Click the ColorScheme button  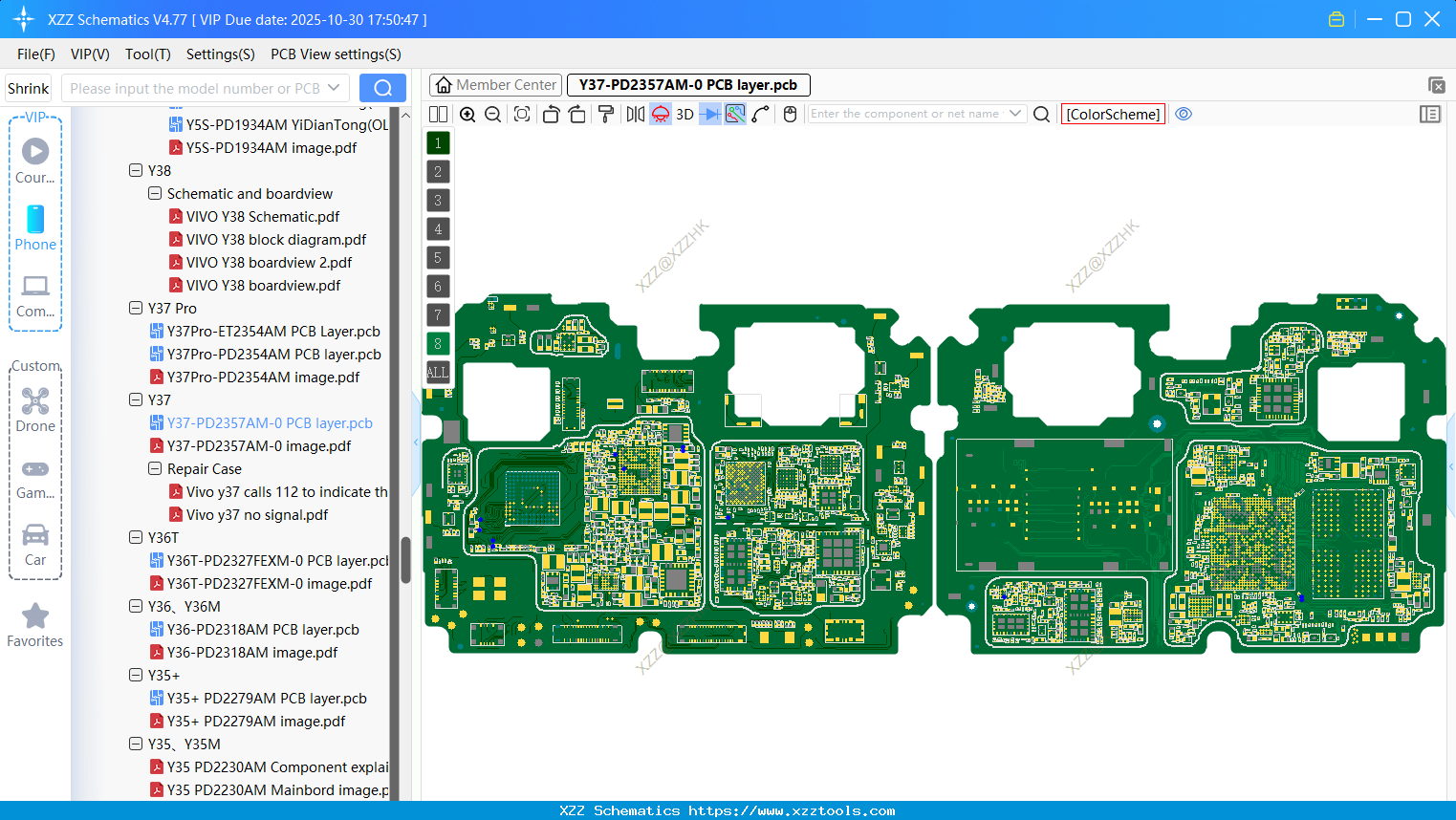[x=1112, y=114]
